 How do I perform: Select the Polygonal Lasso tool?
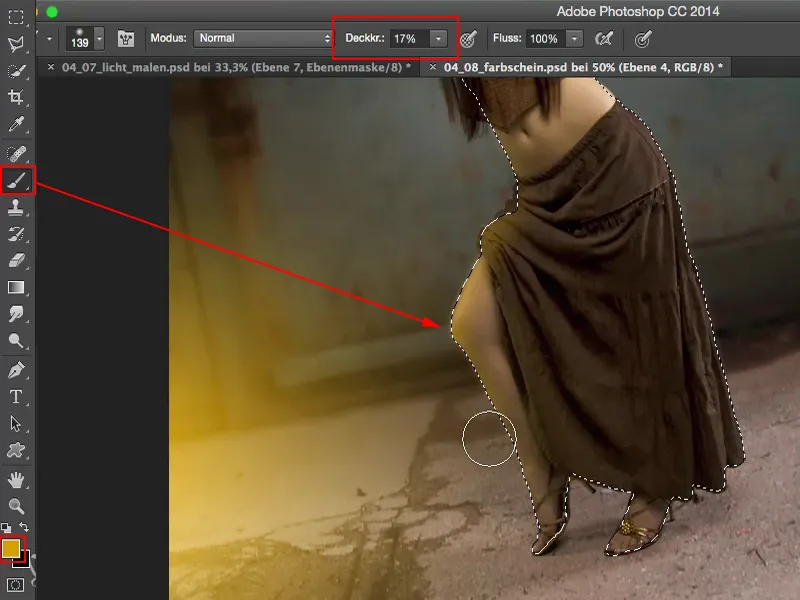[16, 43]
